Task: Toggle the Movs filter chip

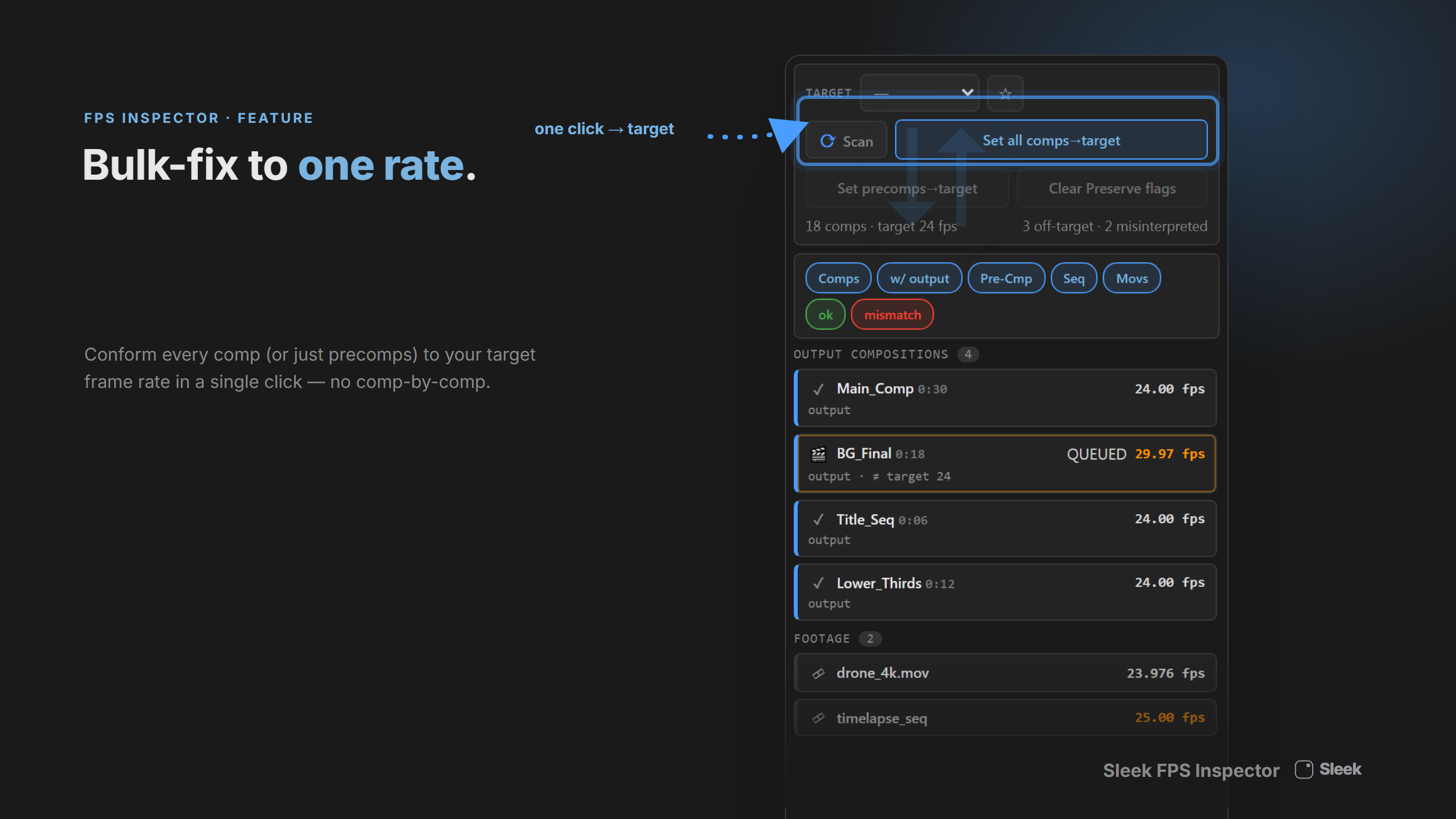Action: 1132,278
